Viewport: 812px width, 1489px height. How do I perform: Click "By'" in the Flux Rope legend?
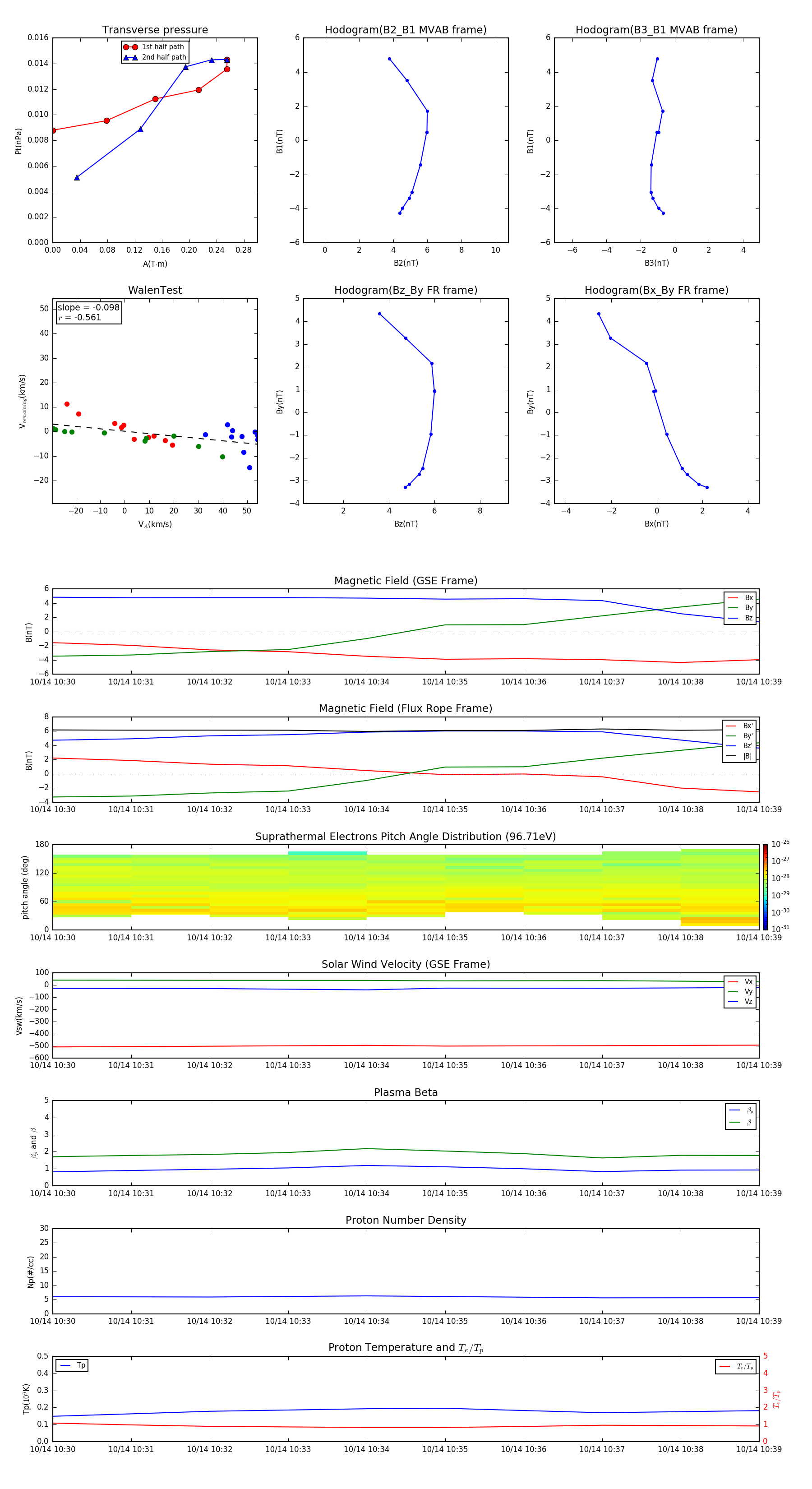748,736
